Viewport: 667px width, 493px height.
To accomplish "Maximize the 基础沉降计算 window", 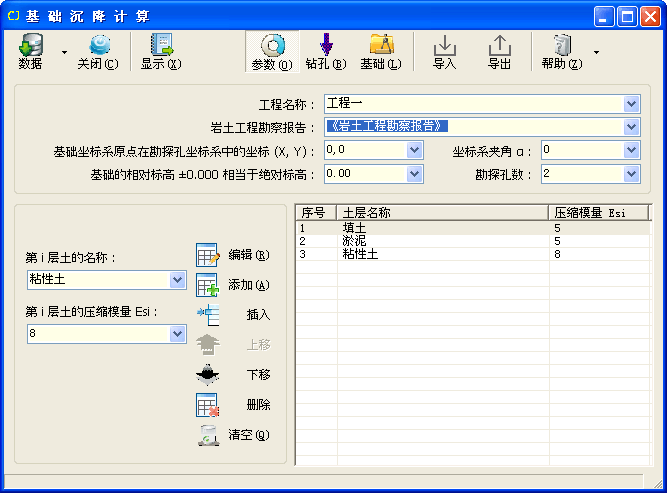I will click(627, 17).
